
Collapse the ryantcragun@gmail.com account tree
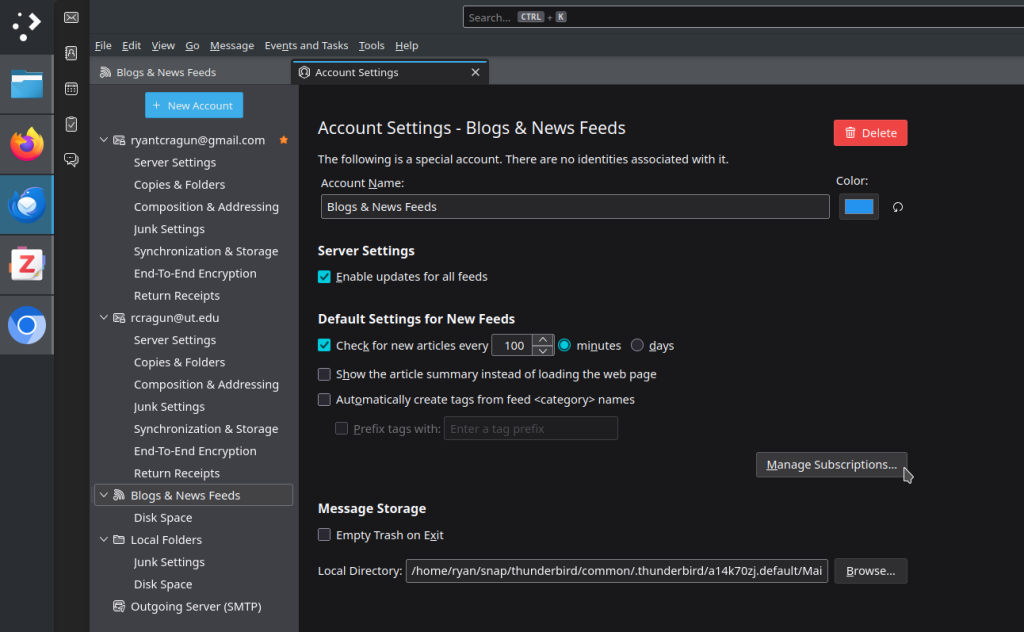[104, 140]
